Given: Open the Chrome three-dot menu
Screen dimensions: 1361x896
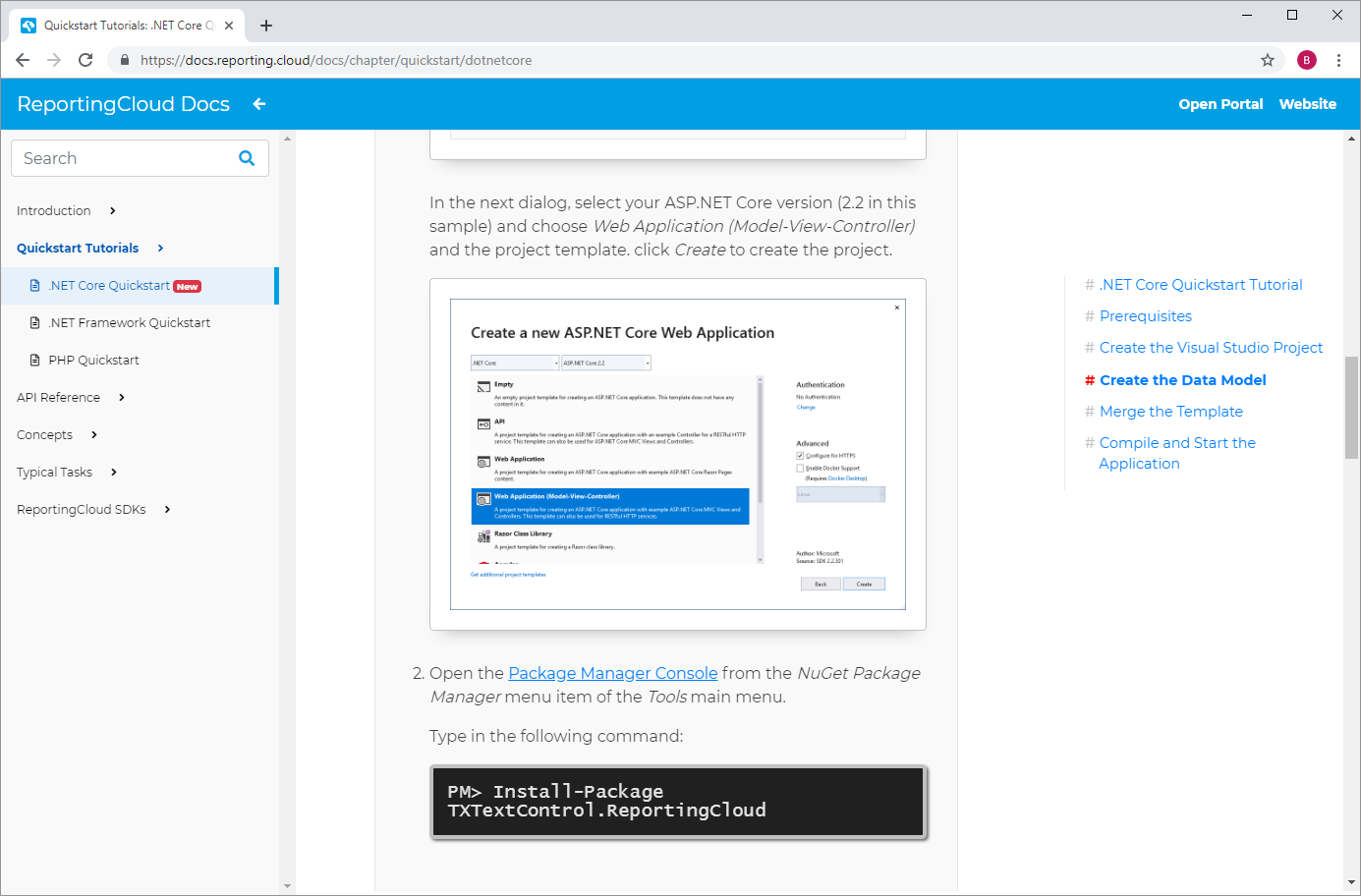Looking at the screenshot, I should point(1338,60).
